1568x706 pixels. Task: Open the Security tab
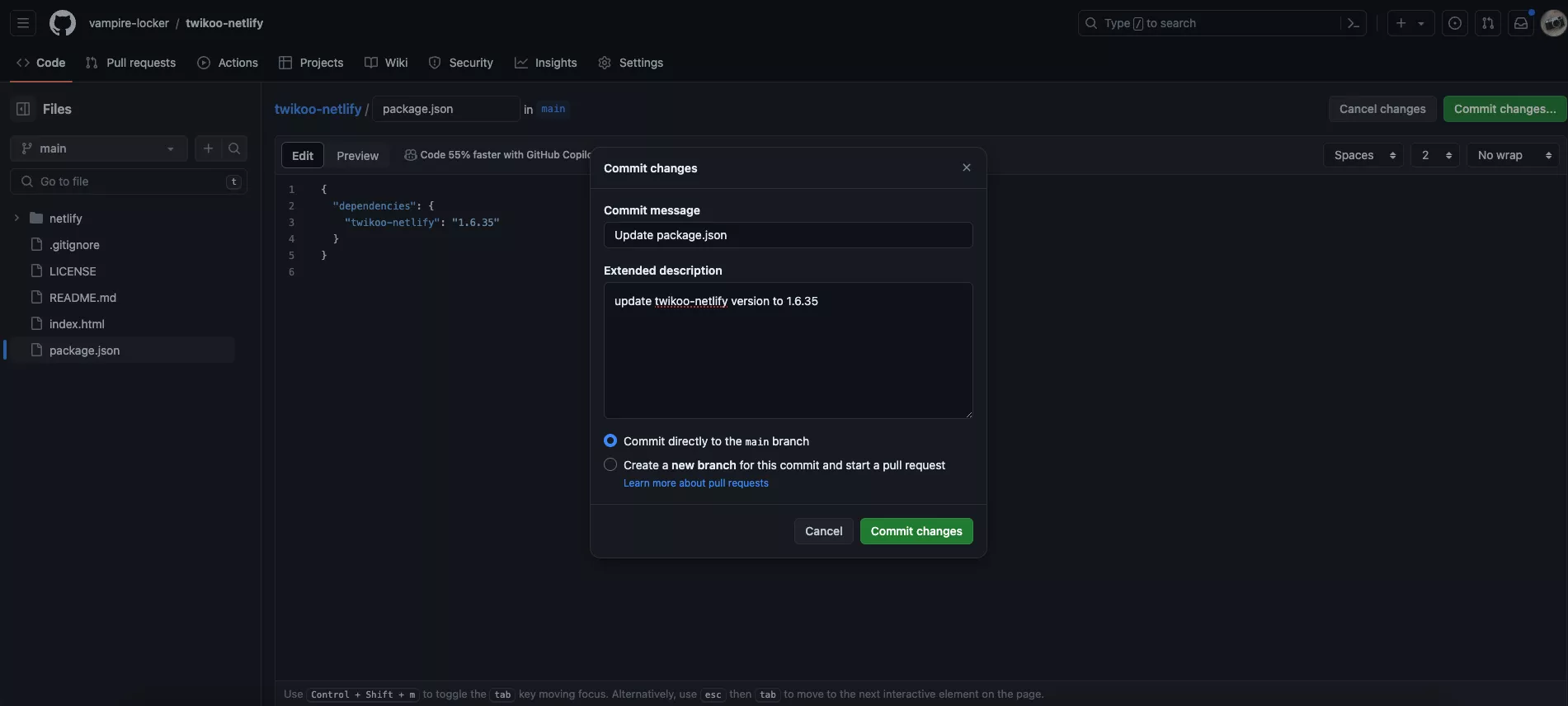(x=460, y=63)
